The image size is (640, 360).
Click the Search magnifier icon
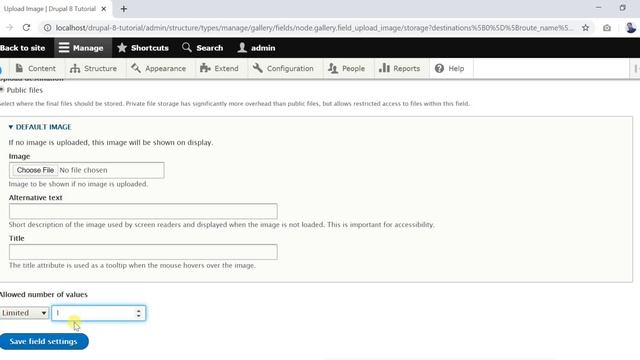point(187,47)
